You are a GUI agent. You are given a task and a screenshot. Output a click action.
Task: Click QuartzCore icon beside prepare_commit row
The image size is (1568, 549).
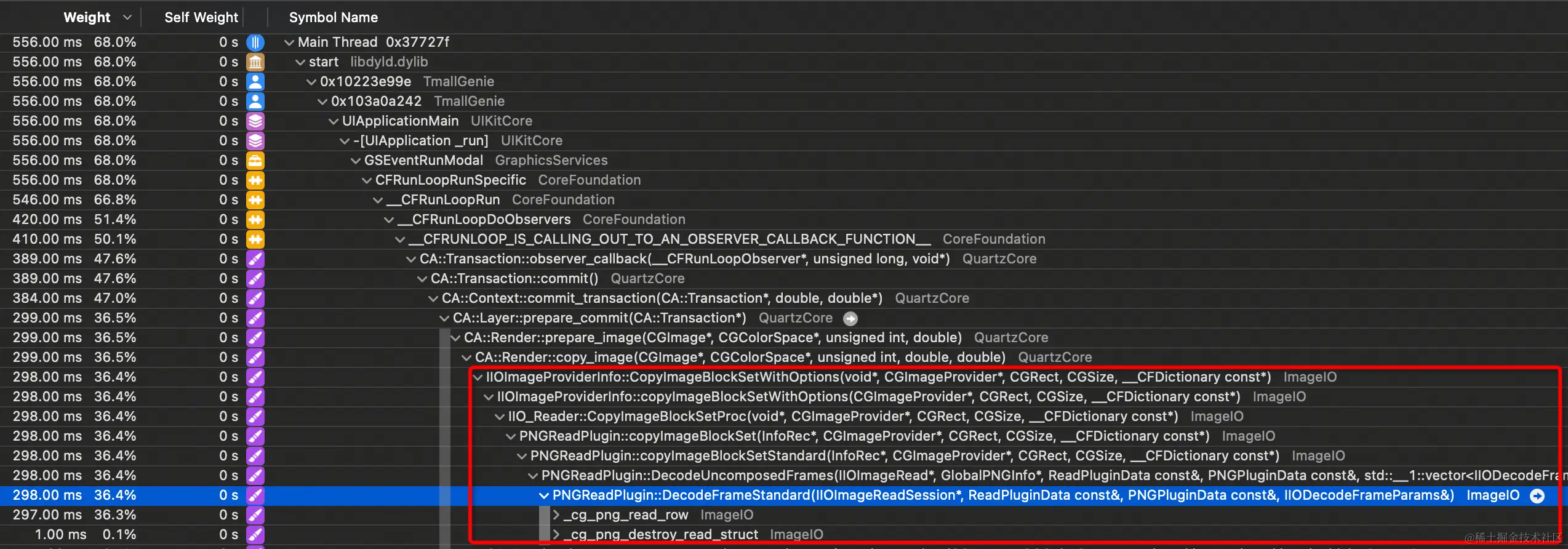pos(255,318)
